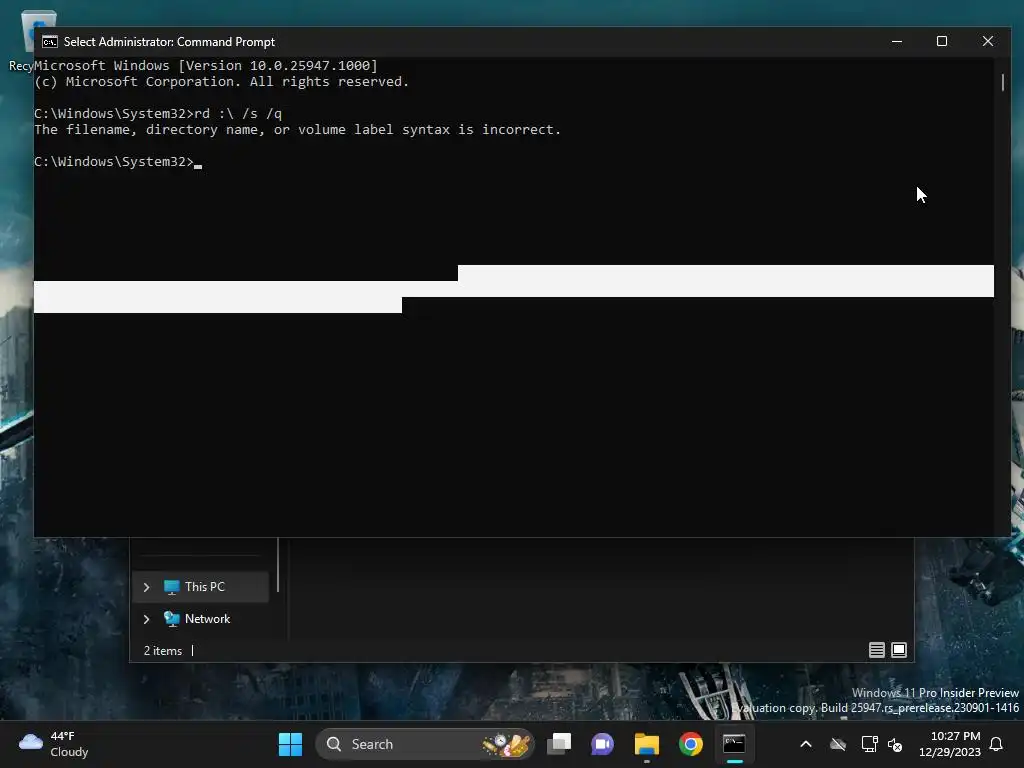
Task: Open the Windows Start menu
Action: pos(290,744)
